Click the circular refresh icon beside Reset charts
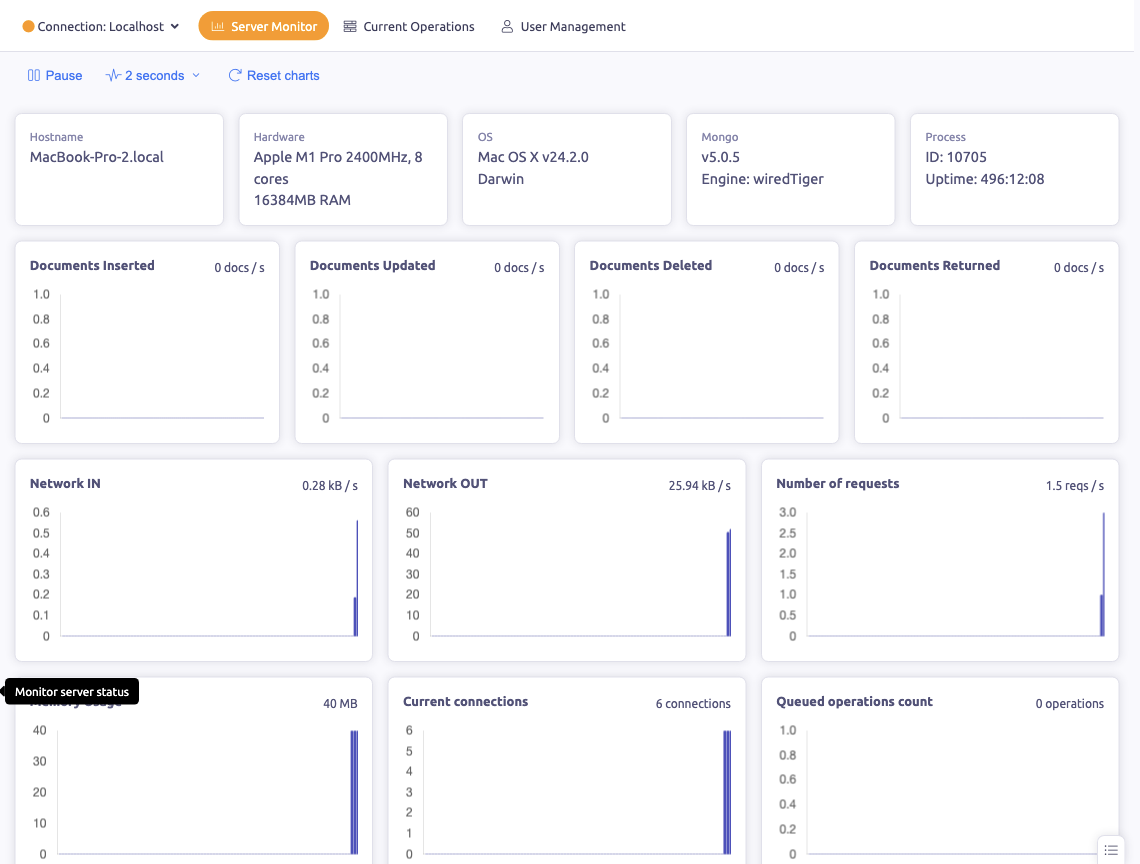The height and width of the screenshot is (864, 1140). [234, 75]
